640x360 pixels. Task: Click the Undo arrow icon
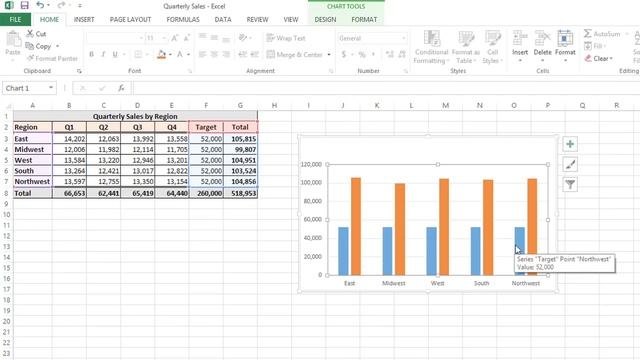tap(40, 5)
